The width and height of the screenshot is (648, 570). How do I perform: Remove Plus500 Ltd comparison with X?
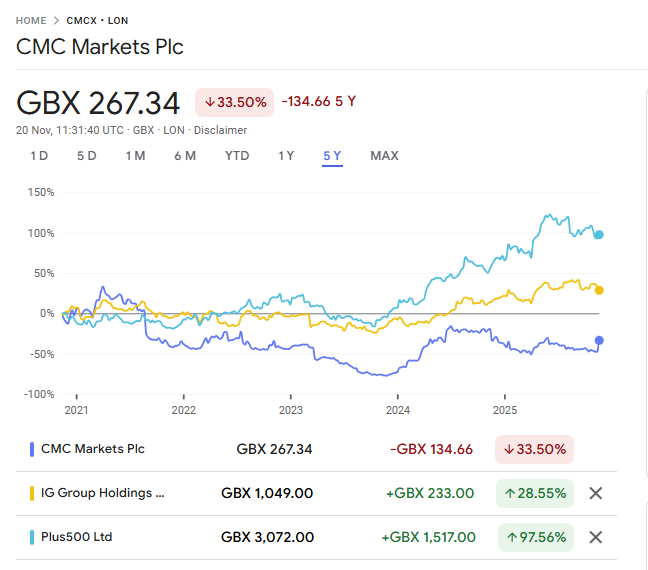pyautogui.click(x=596, y=537)
